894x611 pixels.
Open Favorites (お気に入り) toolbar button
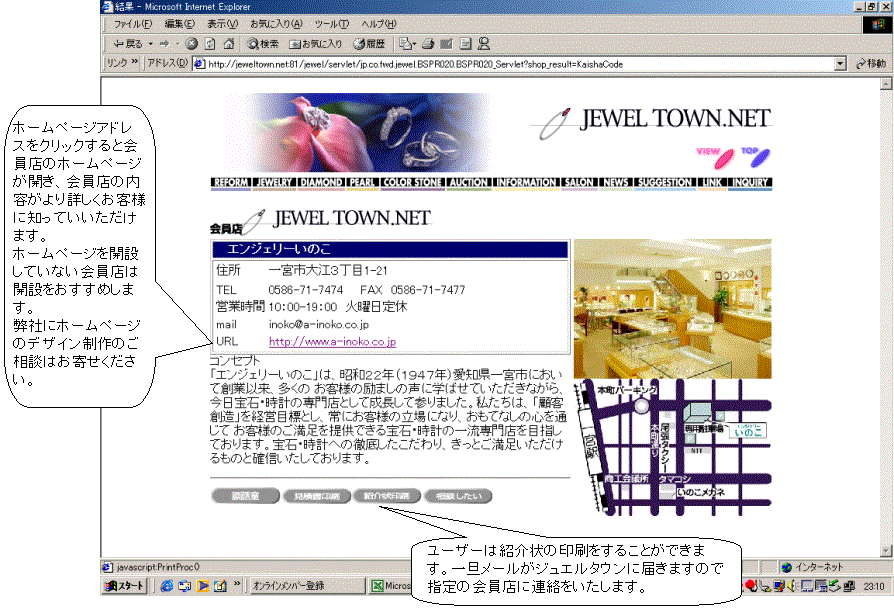[316, 43]
